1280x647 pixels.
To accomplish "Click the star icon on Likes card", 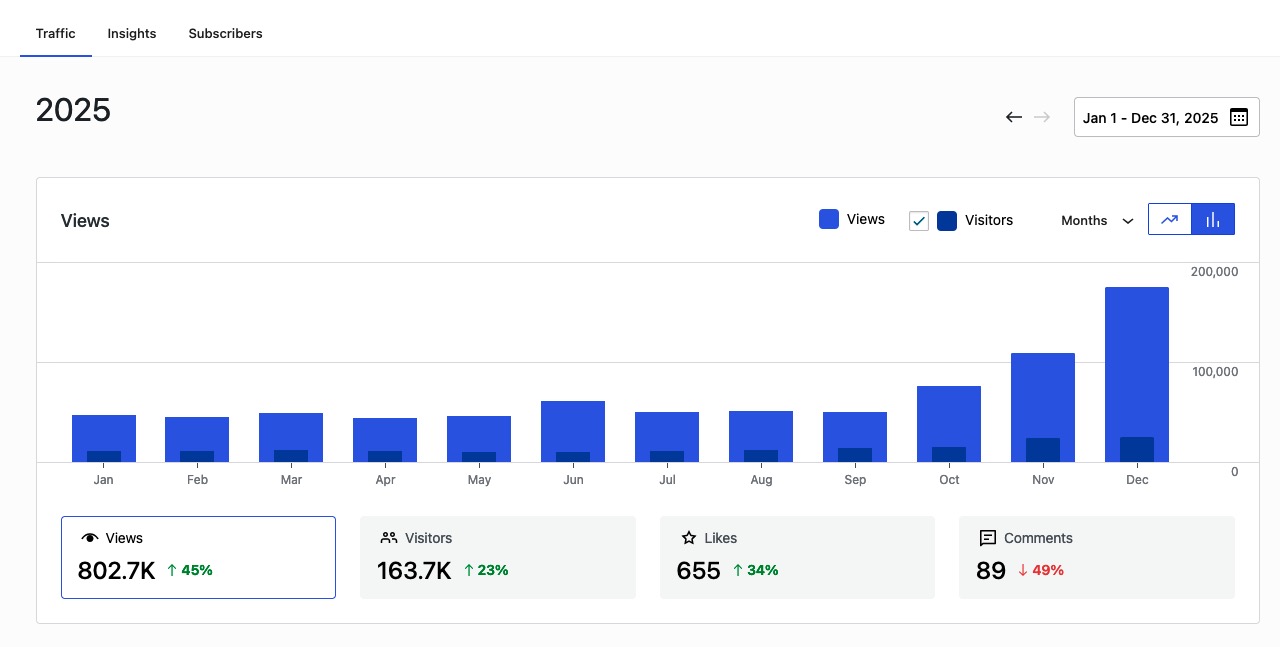I will click(x=689, y=538).
